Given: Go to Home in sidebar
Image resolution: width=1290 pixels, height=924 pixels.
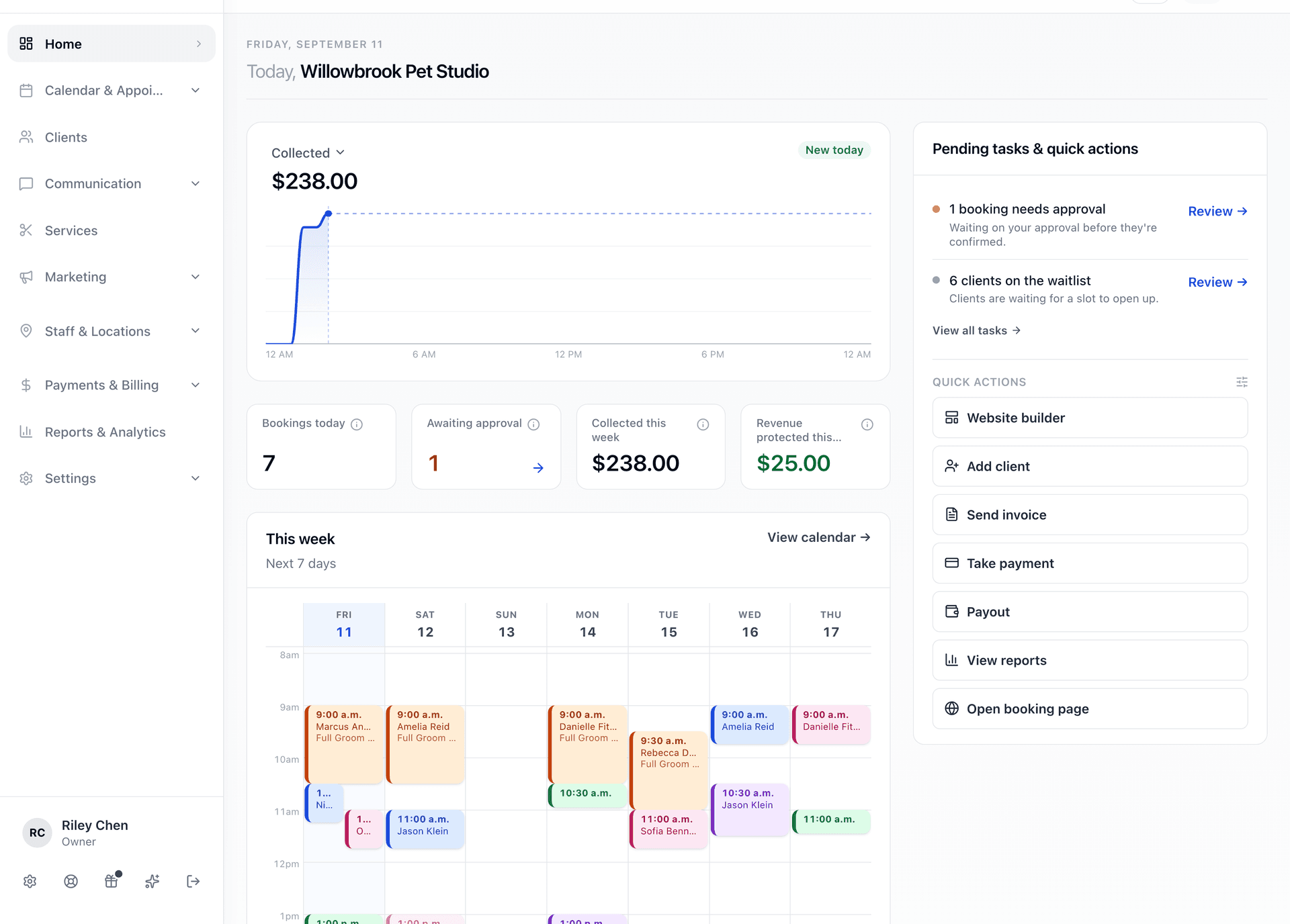Looking at the screenshot, I should (112, 44).
